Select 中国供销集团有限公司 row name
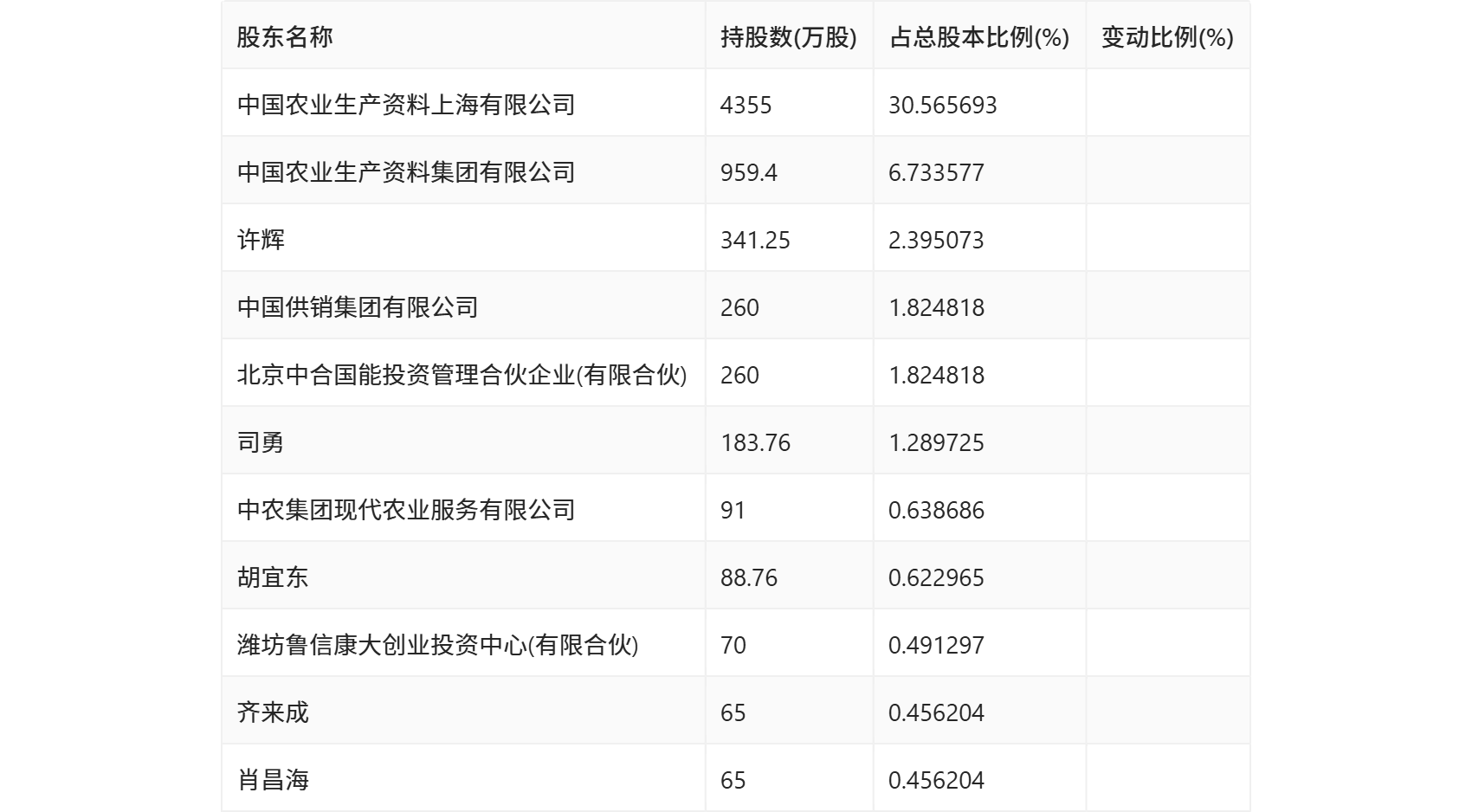 point(358,307)
